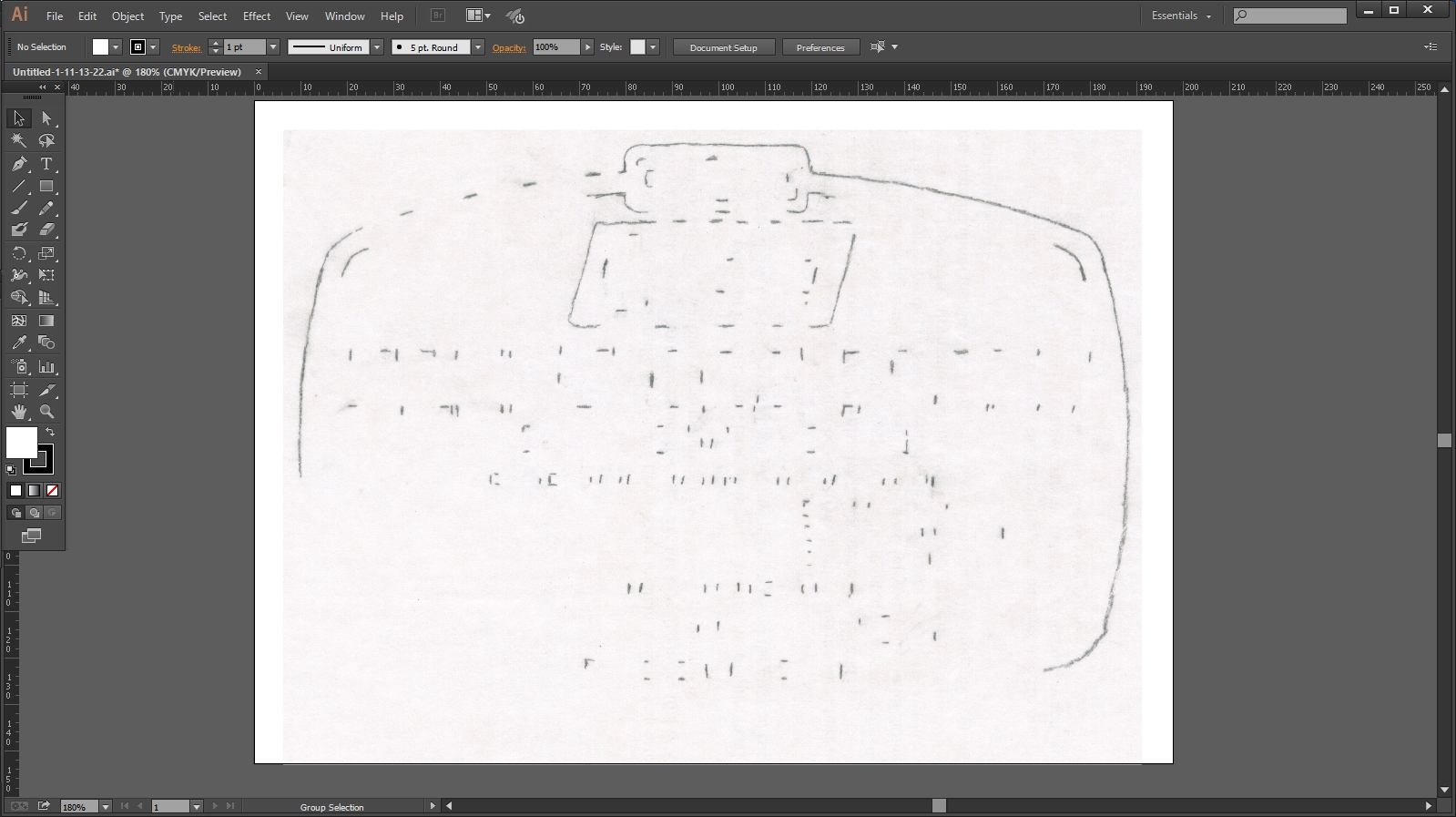Open the stroke weight dropdown
The width and height of the screenshot is (1456, 817).
pos(272,47)
